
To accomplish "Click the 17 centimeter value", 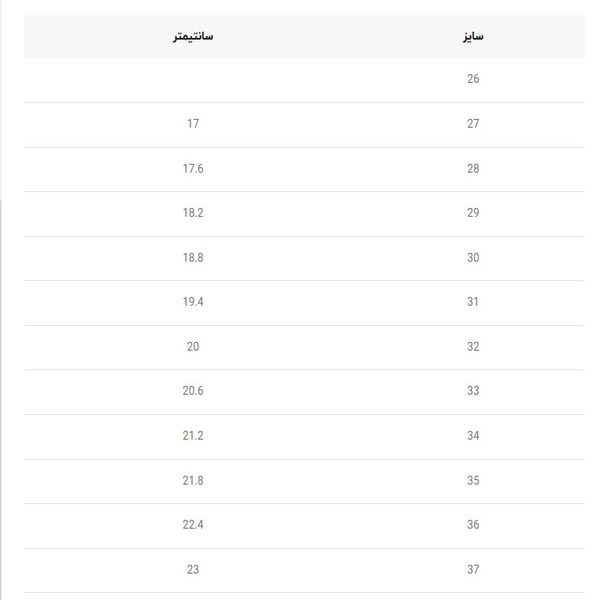I will point(193,124).
